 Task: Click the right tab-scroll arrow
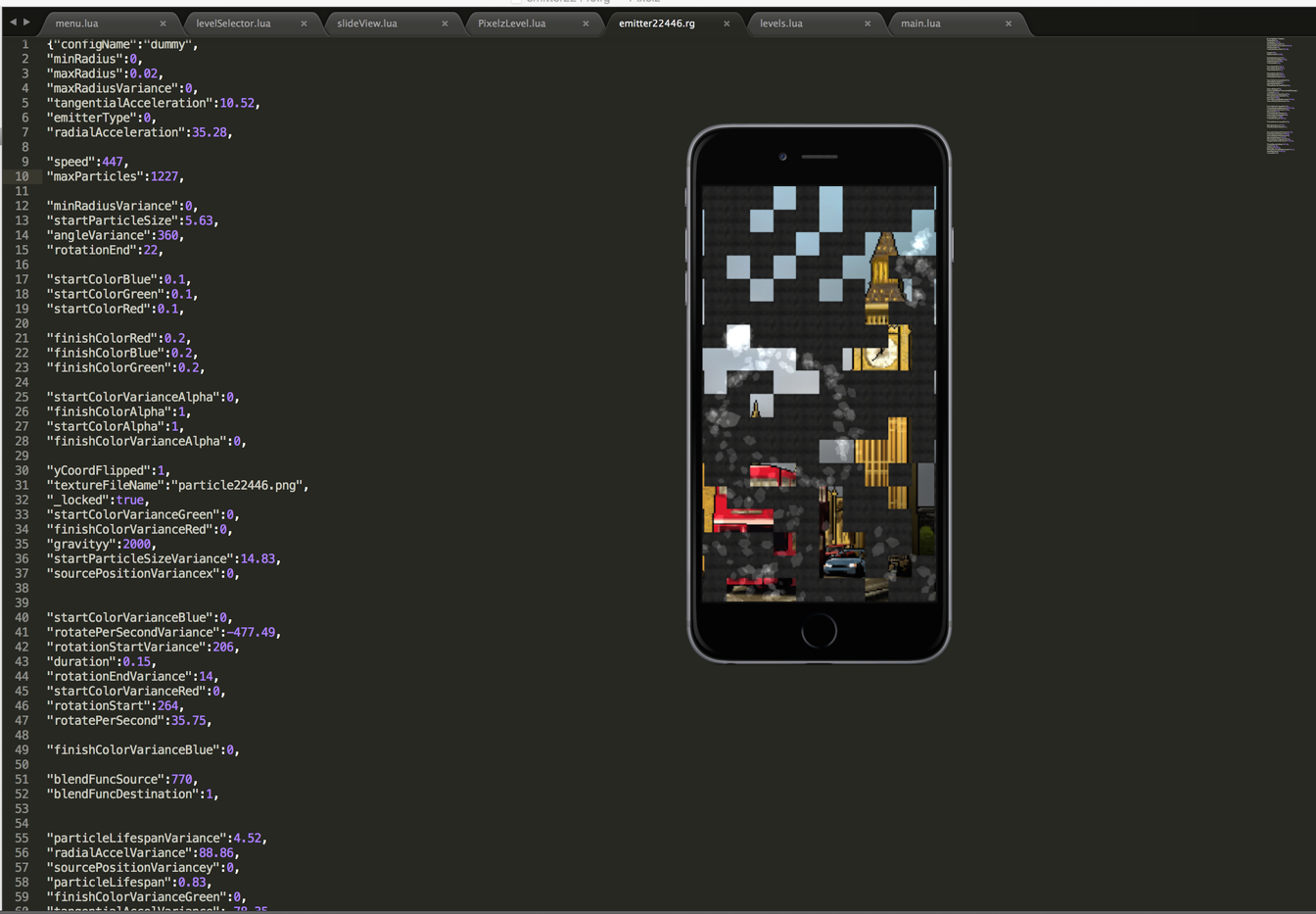[26, 22]
